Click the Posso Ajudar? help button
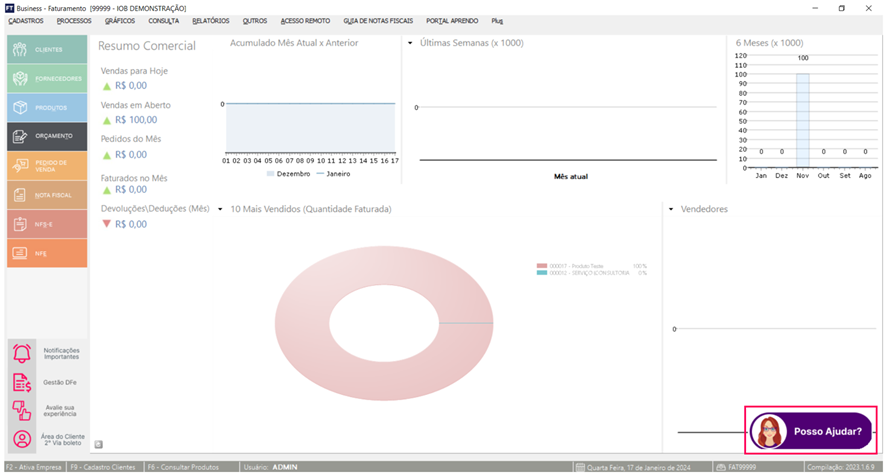This screenshot has height=475, width=886. (x=812, y=432)
